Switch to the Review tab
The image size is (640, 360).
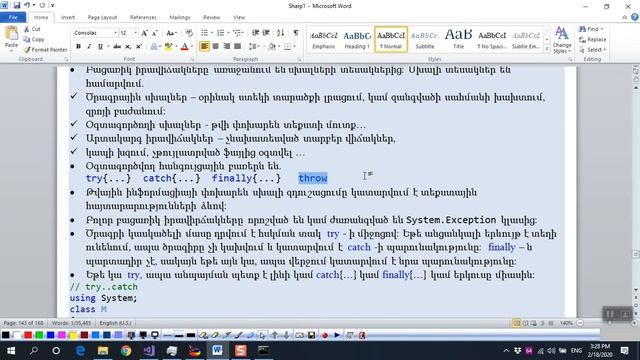(211, 18)
